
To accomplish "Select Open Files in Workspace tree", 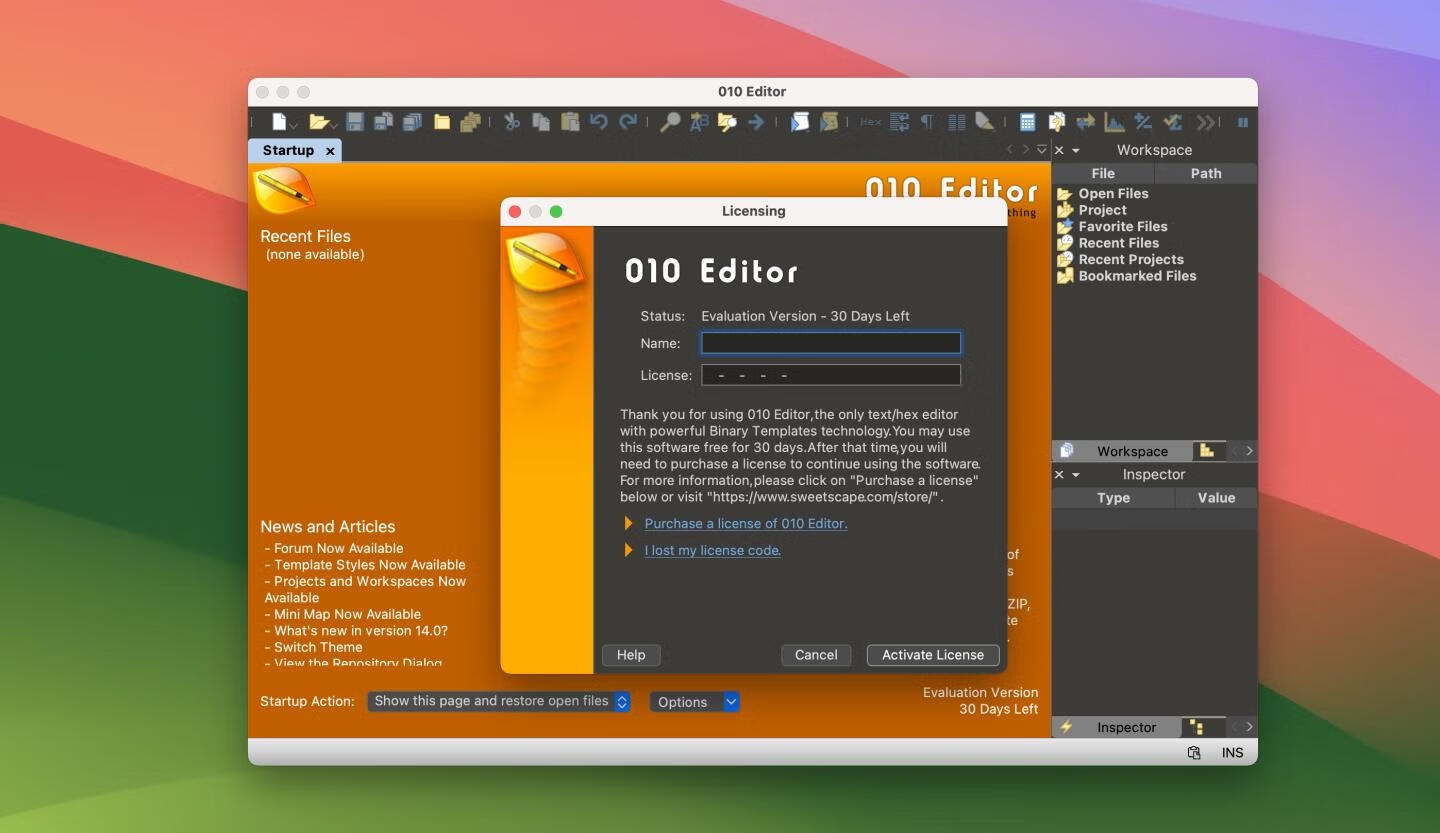I will pyautogui.click(x=1113, y=194).
